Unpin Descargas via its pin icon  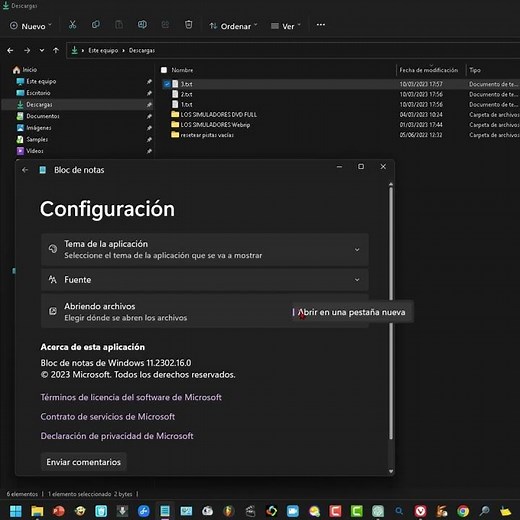(x=149, y=105)
